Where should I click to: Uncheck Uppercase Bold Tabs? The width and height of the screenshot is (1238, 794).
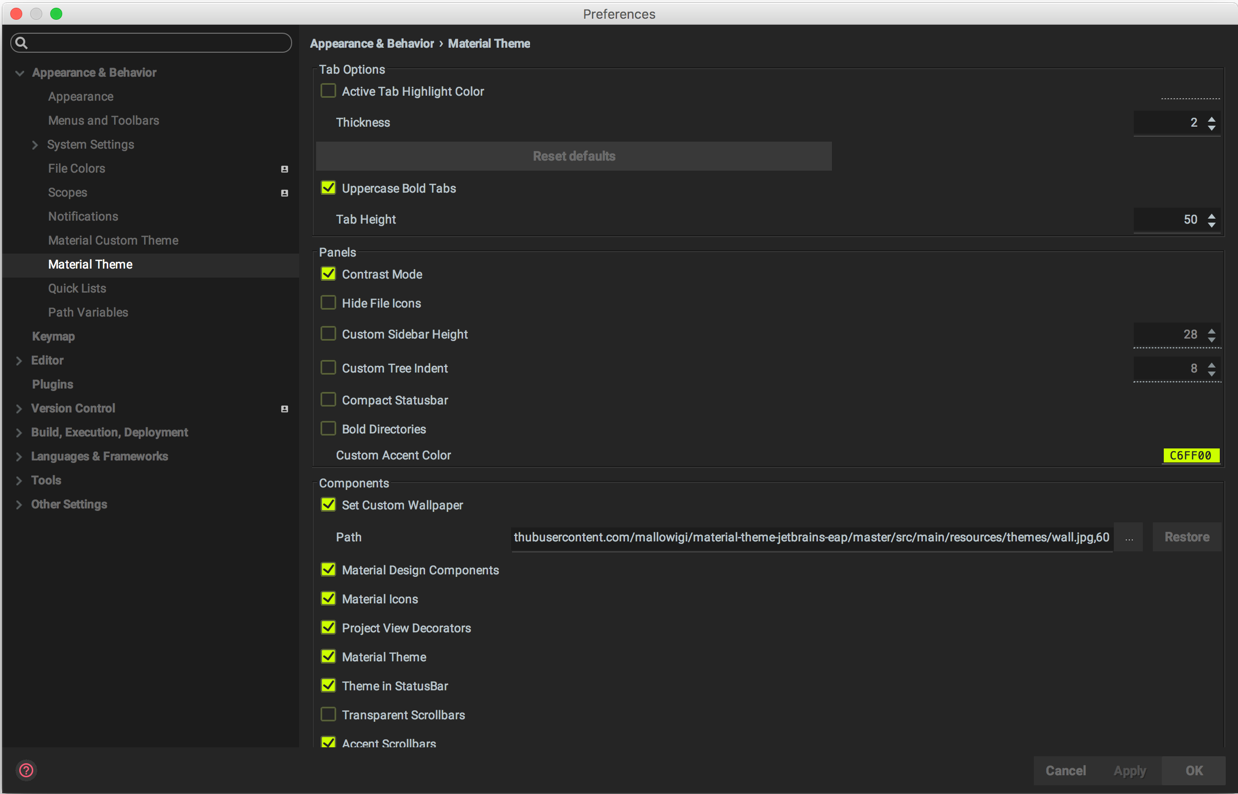(328, 188)
